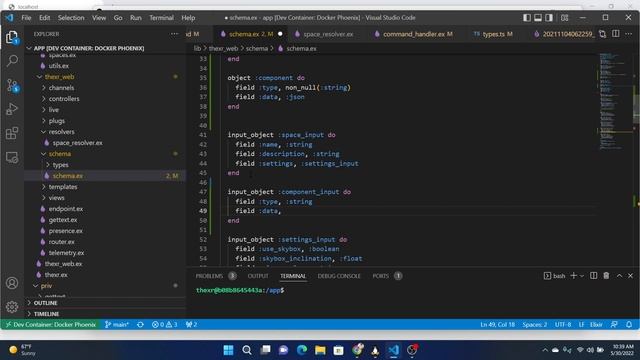Screen dimensions: 640x360
Task: Open errors and warnings indicator
Action: [164, 324]
